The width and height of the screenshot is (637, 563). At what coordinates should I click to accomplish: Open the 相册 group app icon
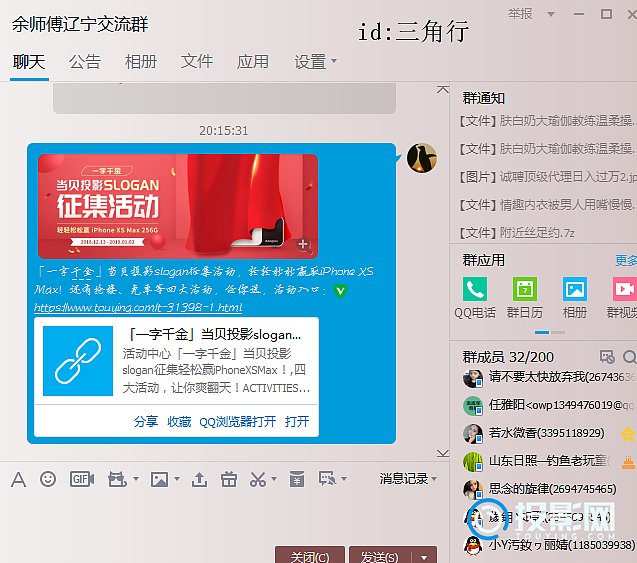[574, 289]
